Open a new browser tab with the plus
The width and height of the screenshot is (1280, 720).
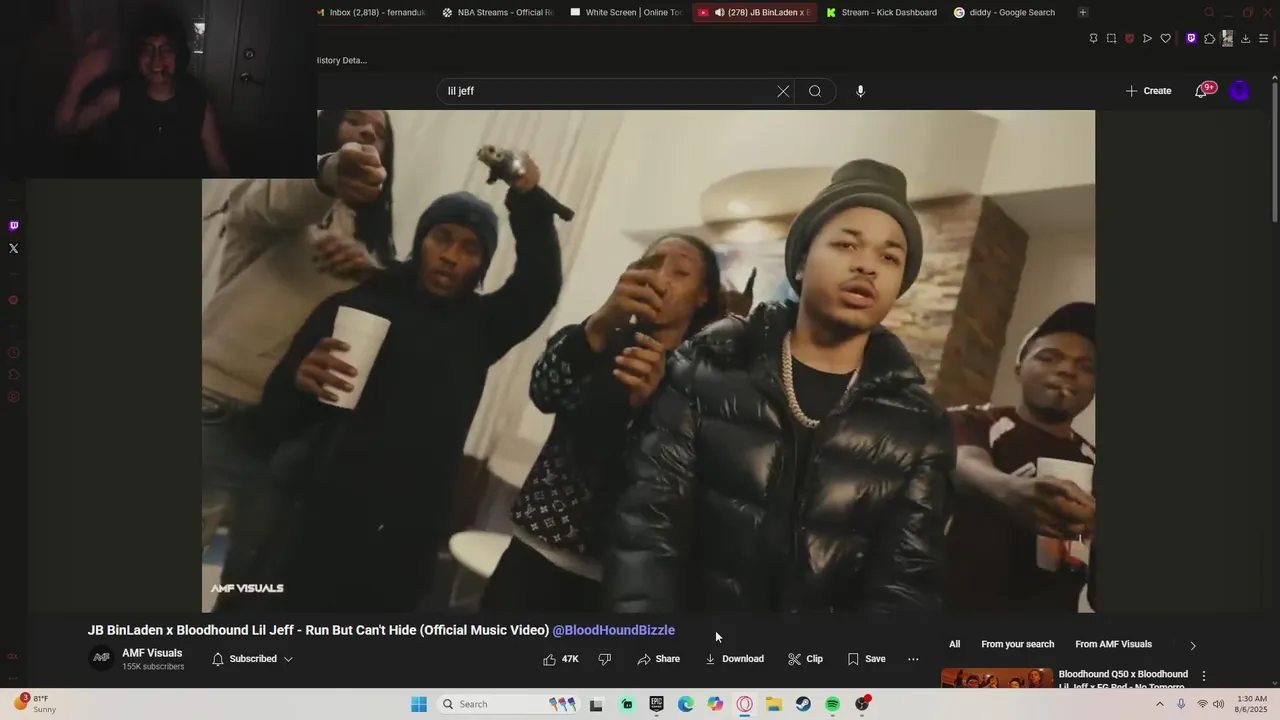(x=1083, y=12)
